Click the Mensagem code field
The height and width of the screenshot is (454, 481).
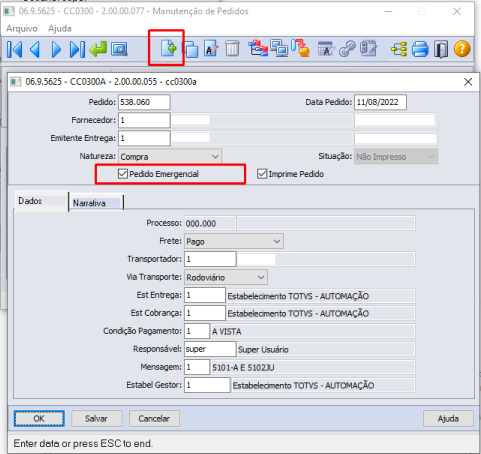[x=197, y=367]
